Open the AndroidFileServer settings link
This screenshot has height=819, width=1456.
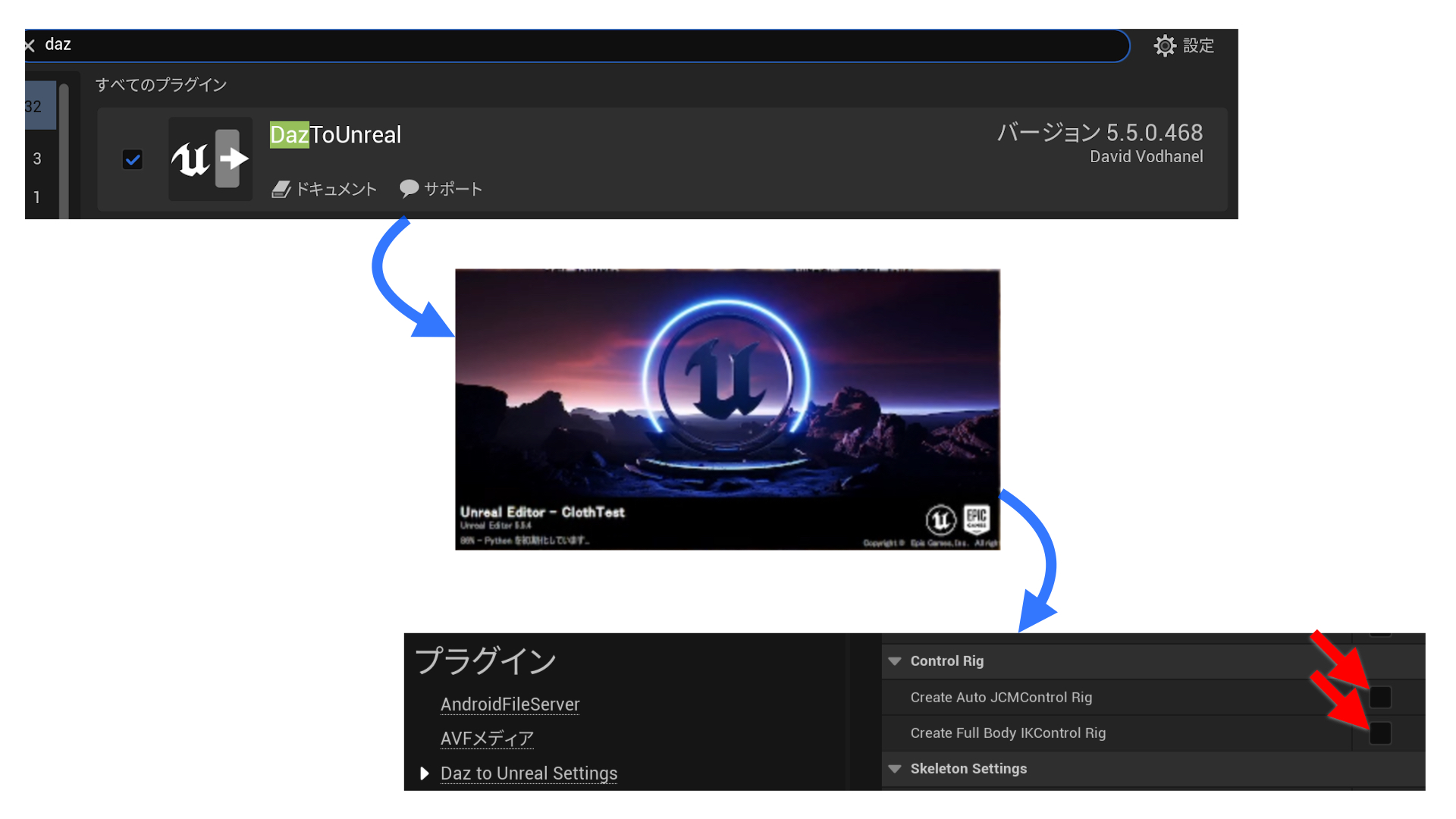[510, 704]
